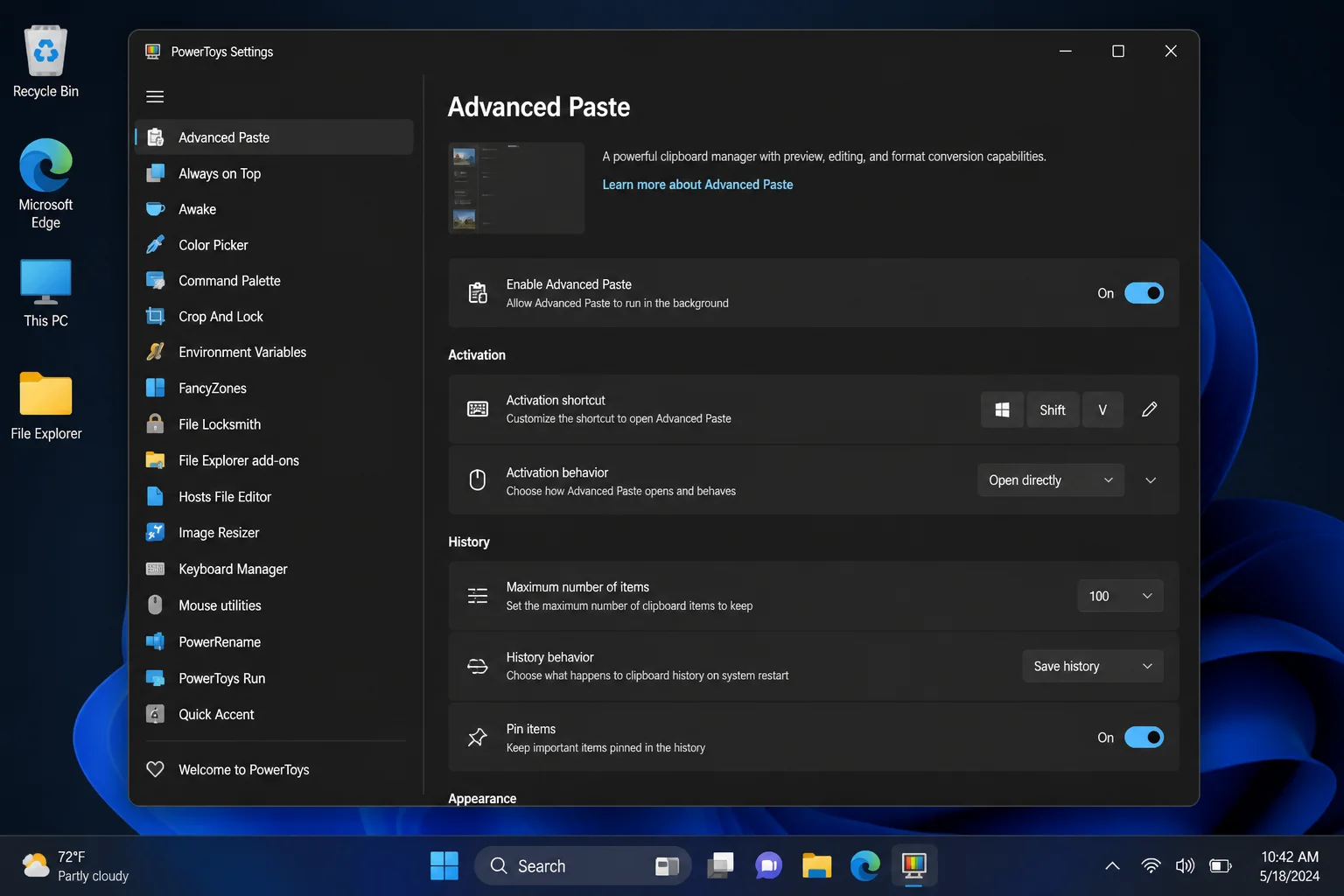The height and width of the screenshot is (896, 1344).
Task: Click the Advanced Paste page title
Action: pyautogui.click(x=539, y=107)
